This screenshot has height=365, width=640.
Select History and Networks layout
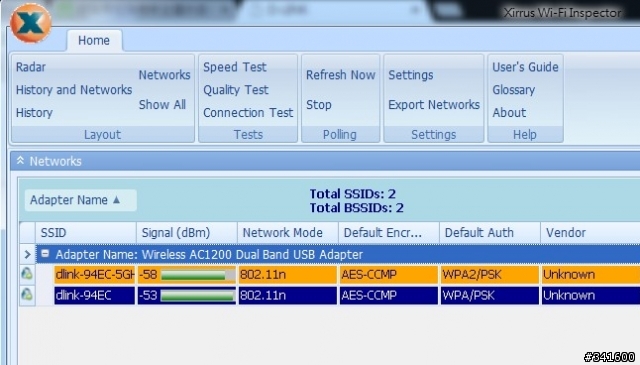point(74,90)
